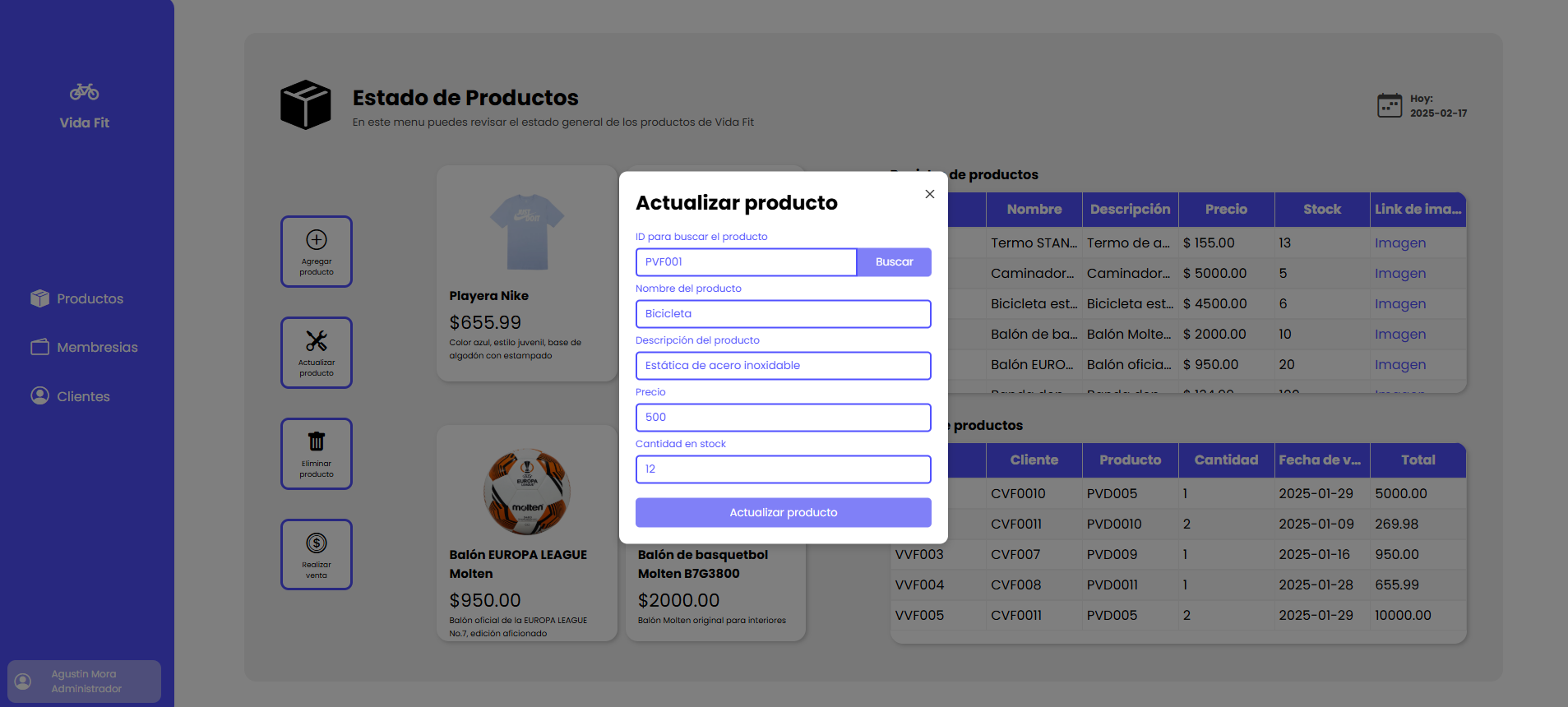The height and width of the screenshot is (707, 1568).
Task: Click the Balón EUROPA LEAGUE ball image
Action: (527, 492)
